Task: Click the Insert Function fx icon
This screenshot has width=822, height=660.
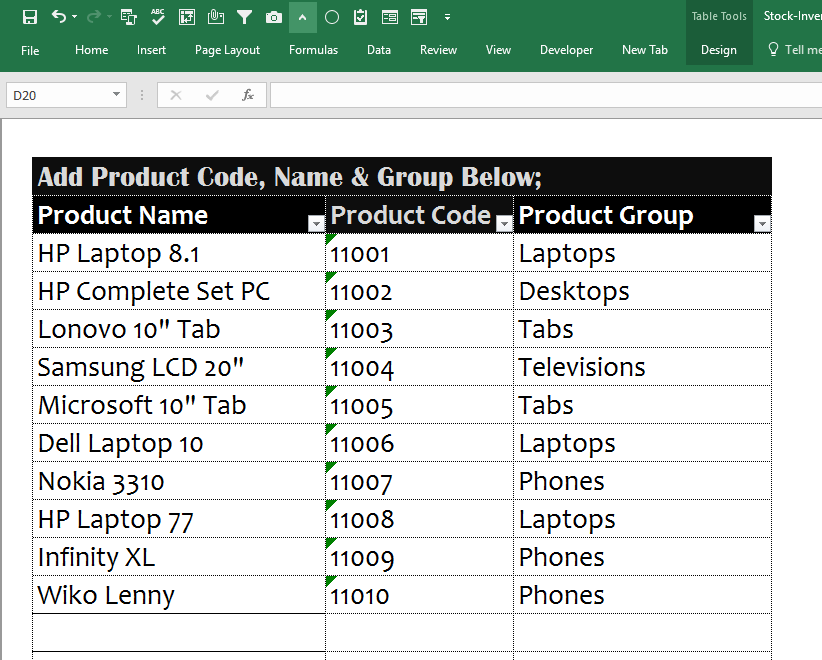Action: (247, 95)
